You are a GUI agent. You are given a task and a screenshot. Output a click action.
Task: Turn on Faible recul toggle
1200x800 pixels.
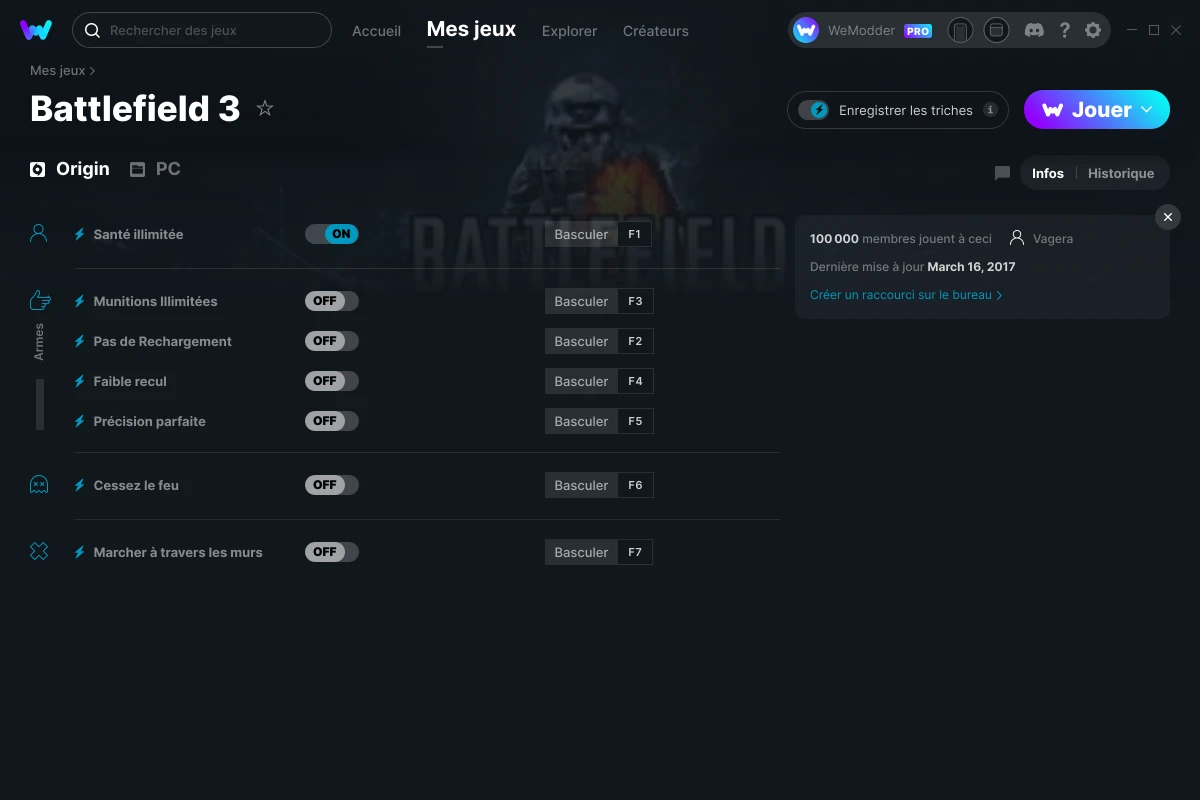click(x=332, y=381)
